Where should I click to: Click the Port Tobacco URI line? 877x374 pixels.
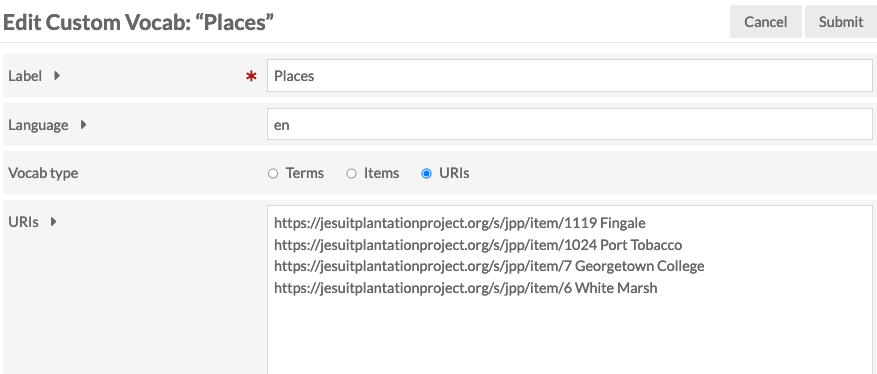click(478, 245)
